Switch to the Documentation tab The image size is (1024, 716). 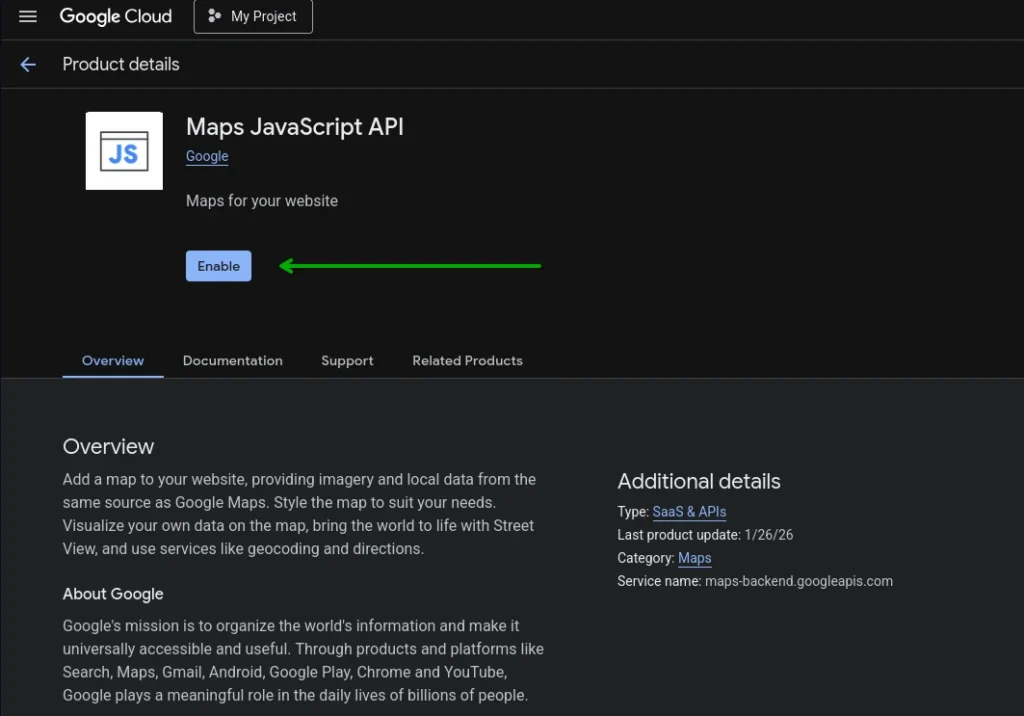pos(232,361)
